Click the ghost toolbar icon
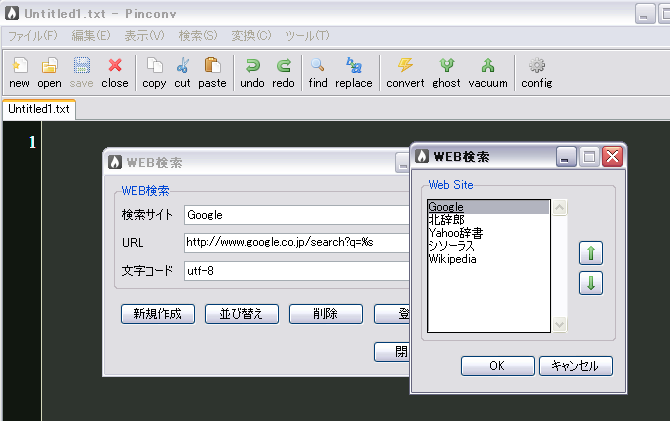The width and height of the screenshot is (670, 421). click(x=447, y=65)
